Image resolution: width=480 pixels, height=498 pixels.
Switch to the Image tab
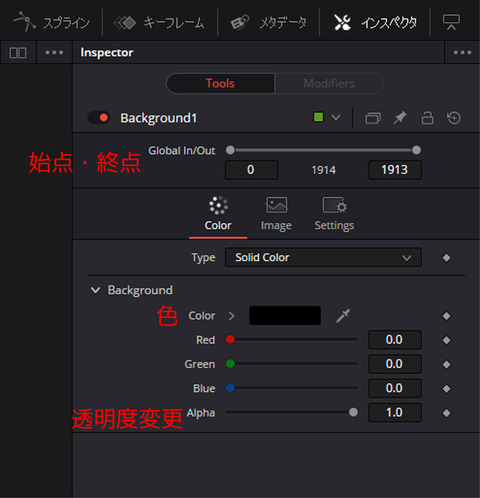[276, 214]
